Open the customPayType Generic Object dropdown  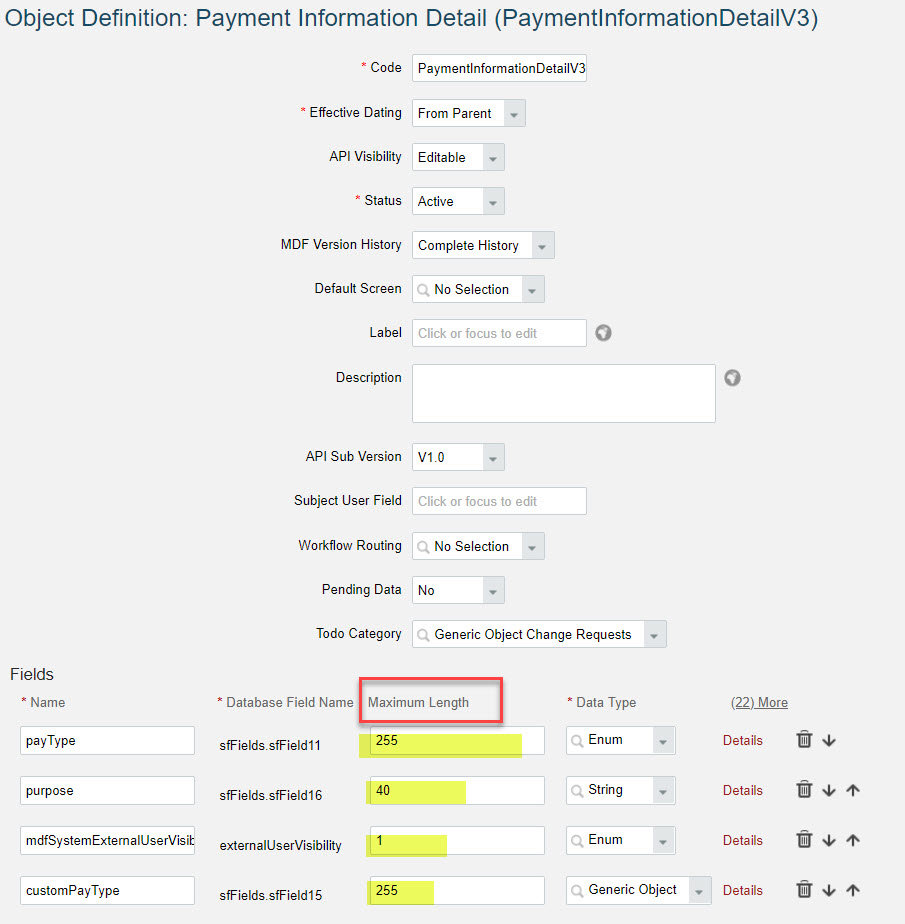click(699, 891)
